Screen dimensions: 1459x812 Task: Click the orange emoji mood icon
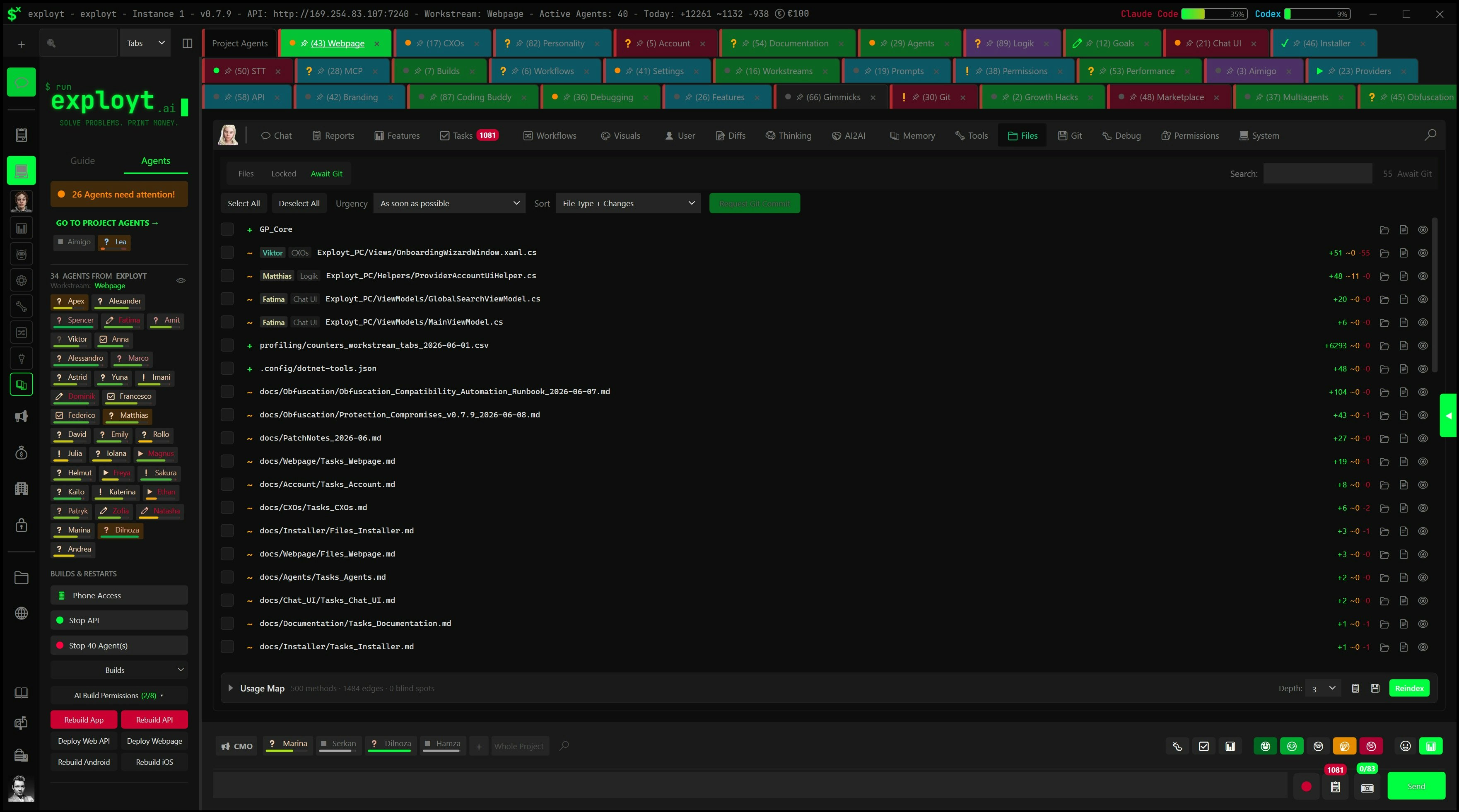(1345, 746)
